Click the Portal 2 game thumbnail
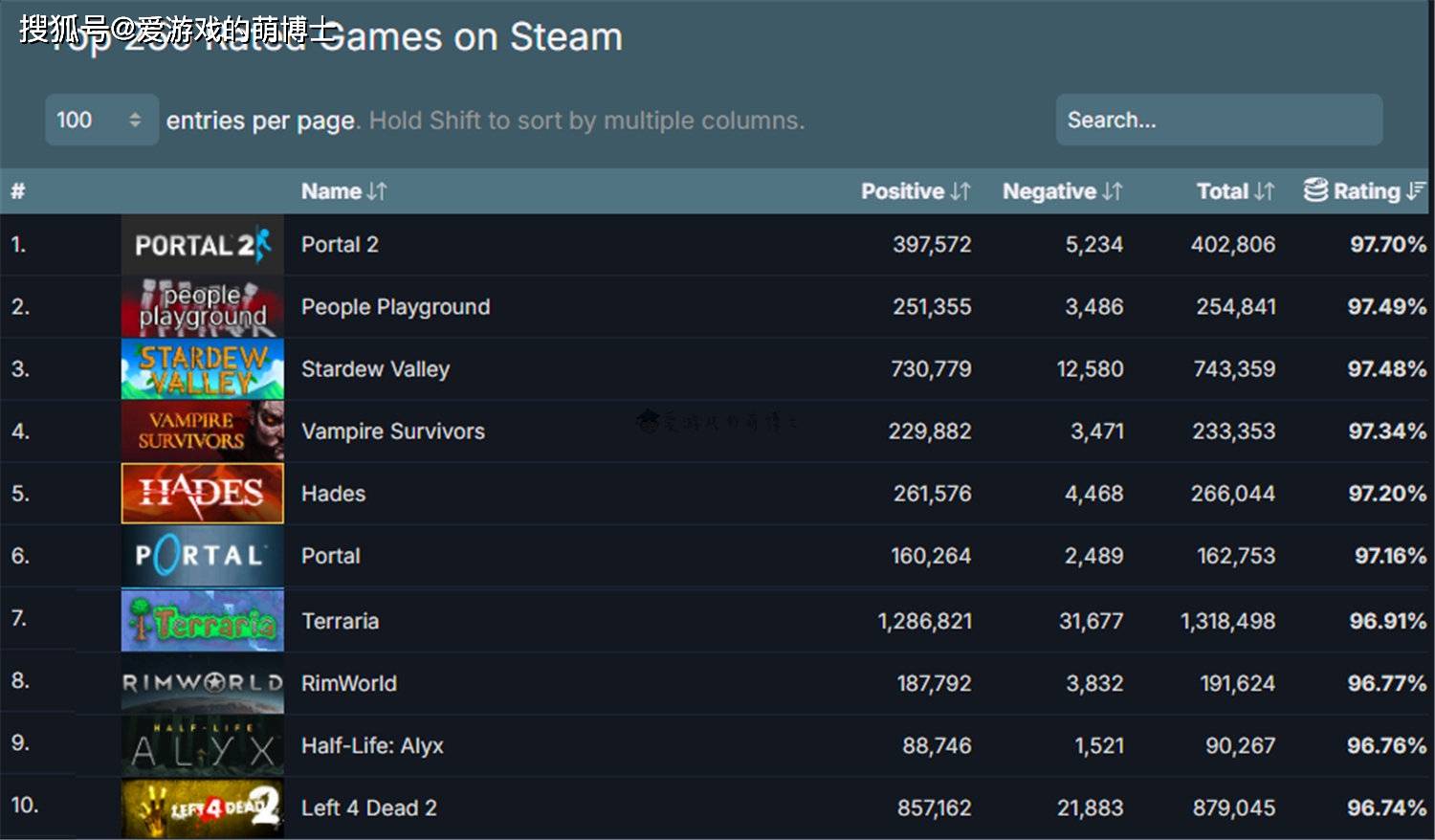 (202, 245)
